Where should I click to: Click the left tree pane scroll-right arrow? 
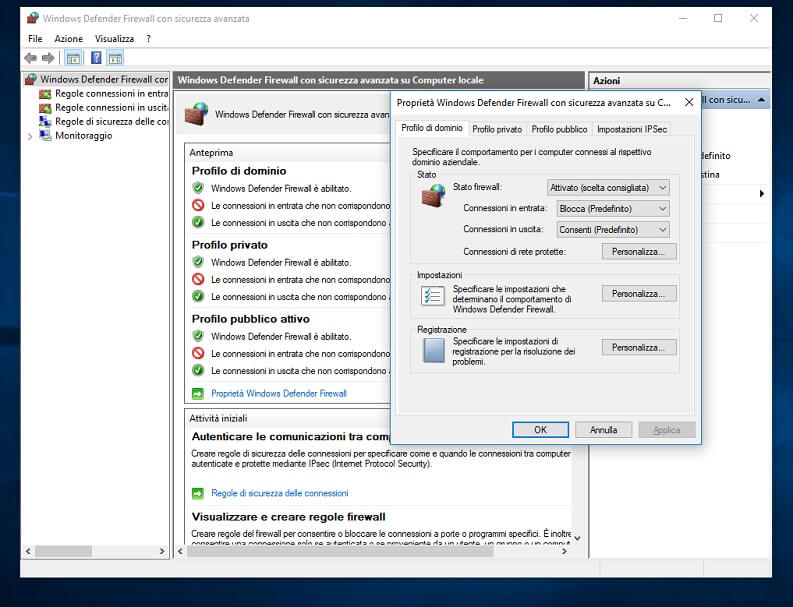(x=162, y=551)
